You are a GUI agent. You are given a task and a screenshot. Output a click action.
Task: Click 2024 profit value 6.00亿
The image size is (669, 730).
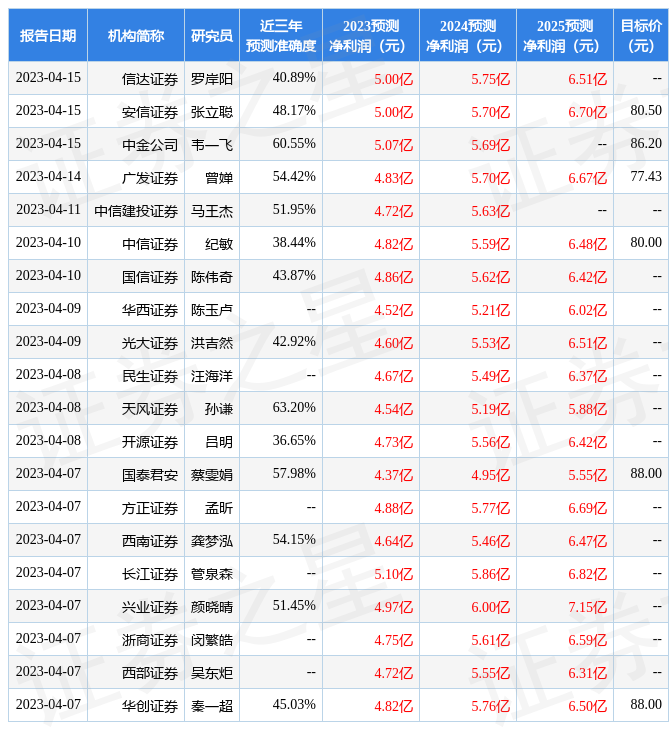click(491, 607)
